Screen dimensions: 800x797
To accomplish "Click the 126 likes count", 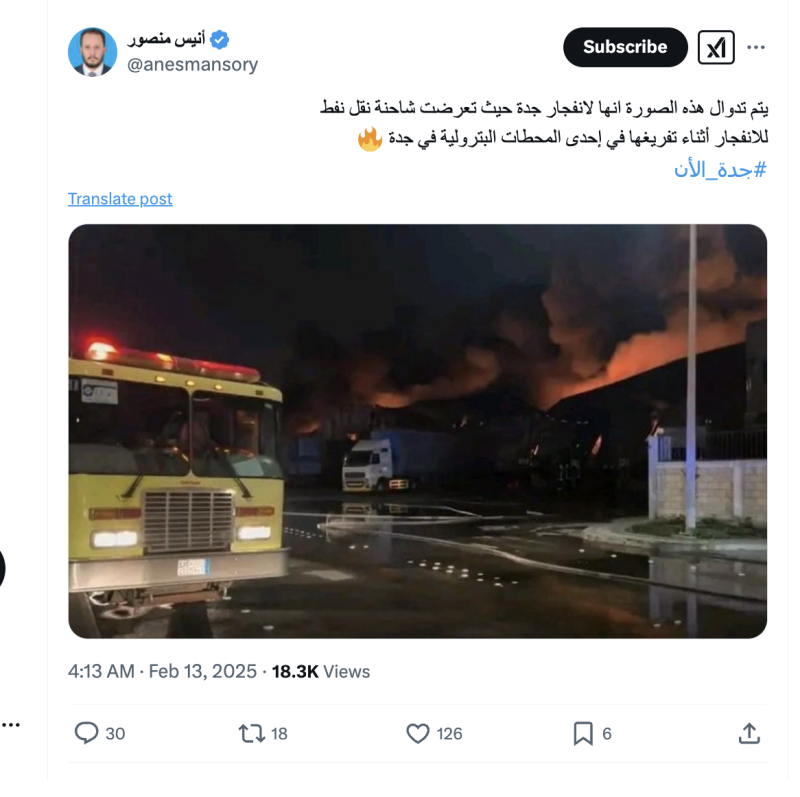I will click(449, 734).
